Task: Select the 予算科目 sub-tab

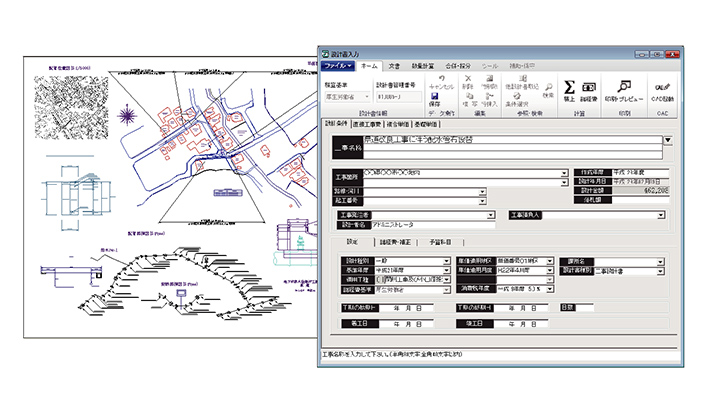Action: [440, 242]
